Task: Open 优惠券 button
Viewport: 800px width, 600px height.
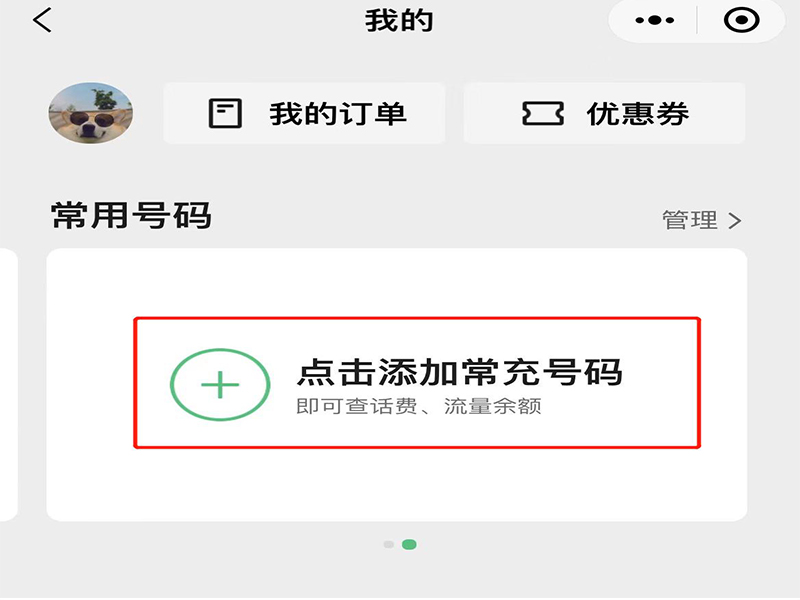Action: (x=604, y=113)
